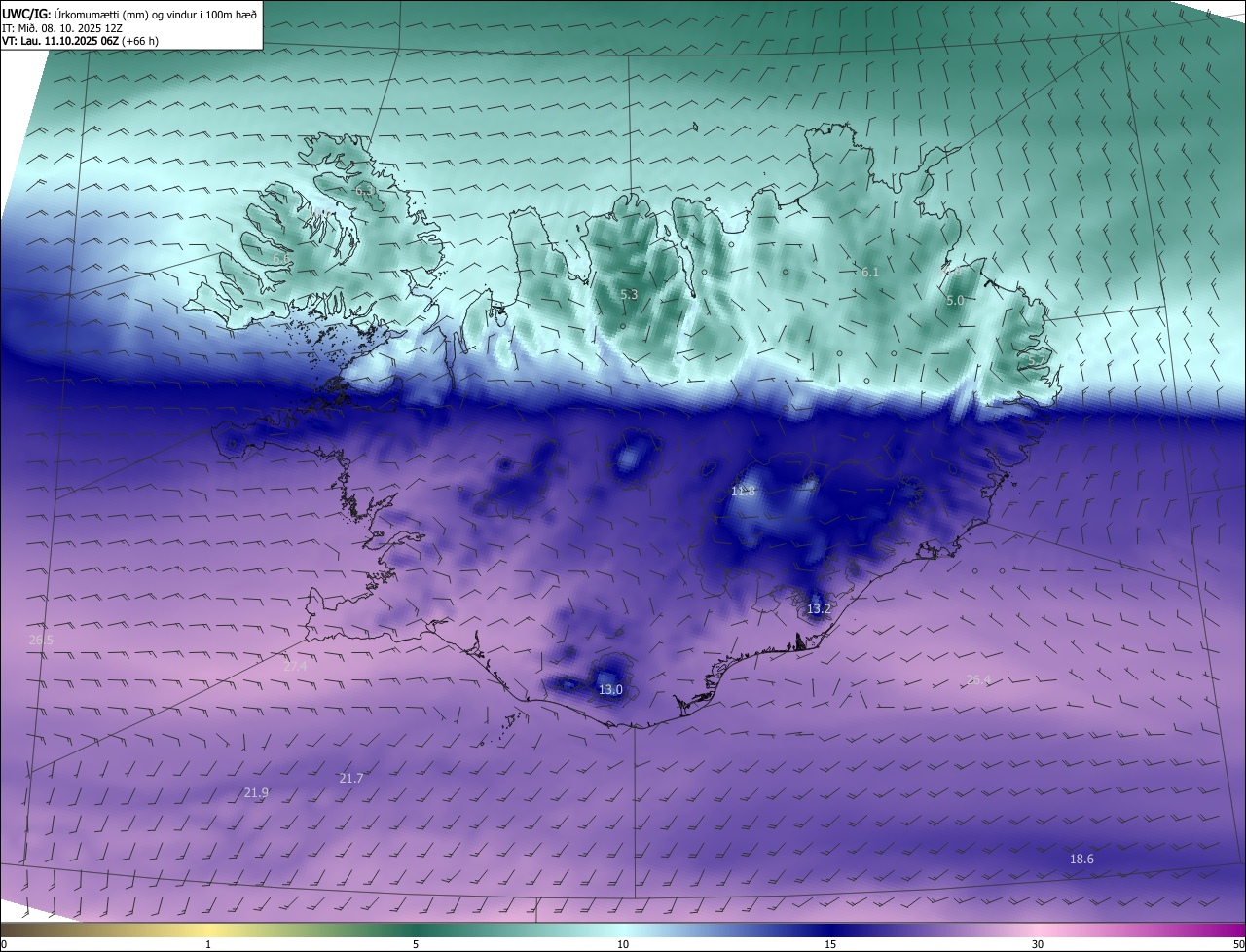Image resolution: width=1246 pixels, height=952 pixels.
Task: Click the colour scale tick labelled 50
Action: (x=1238, y=944)
